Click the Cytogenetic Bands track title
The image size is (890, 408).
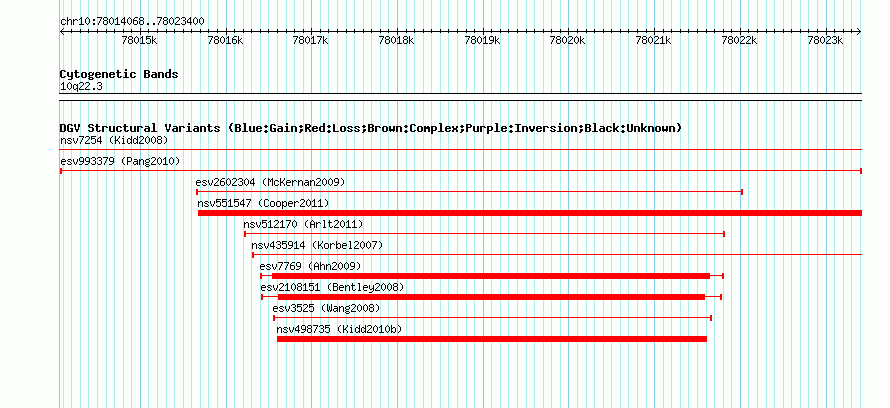pos(119,74)
